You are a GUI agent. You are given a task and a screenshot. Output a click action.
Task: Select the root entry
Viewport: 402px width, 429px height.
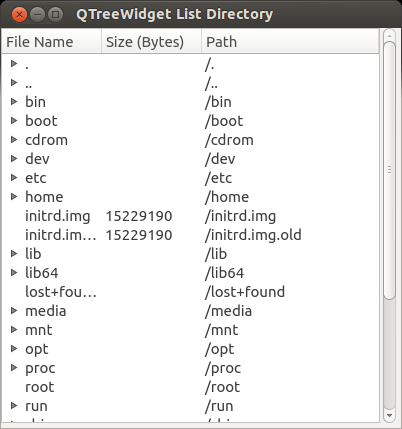(x=40, y=387)
